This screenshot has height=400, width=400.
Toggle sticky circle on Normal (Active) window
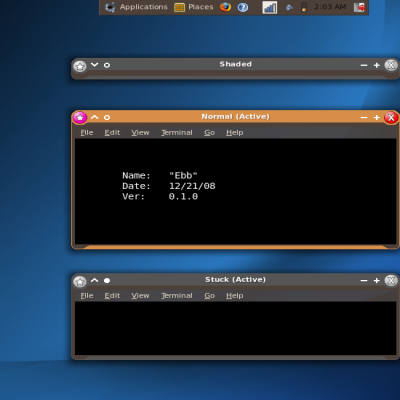pos(107,118)
